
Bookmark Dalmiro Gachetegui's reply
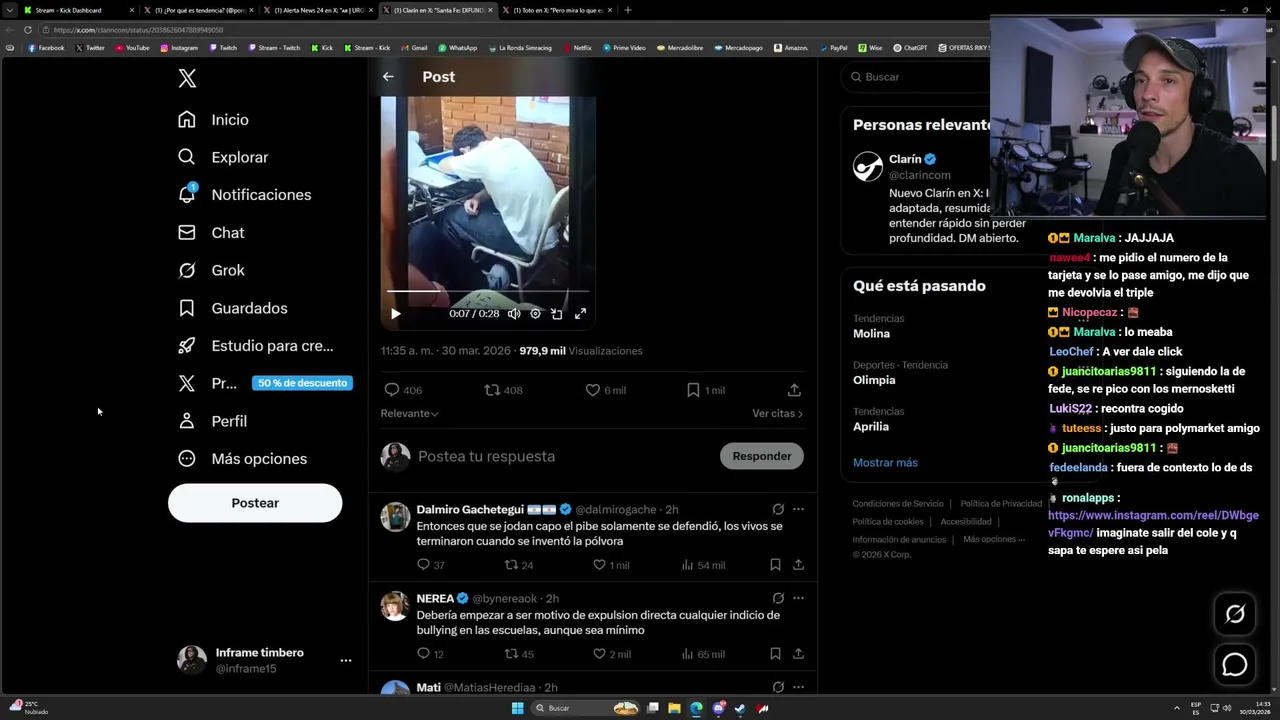775,565
